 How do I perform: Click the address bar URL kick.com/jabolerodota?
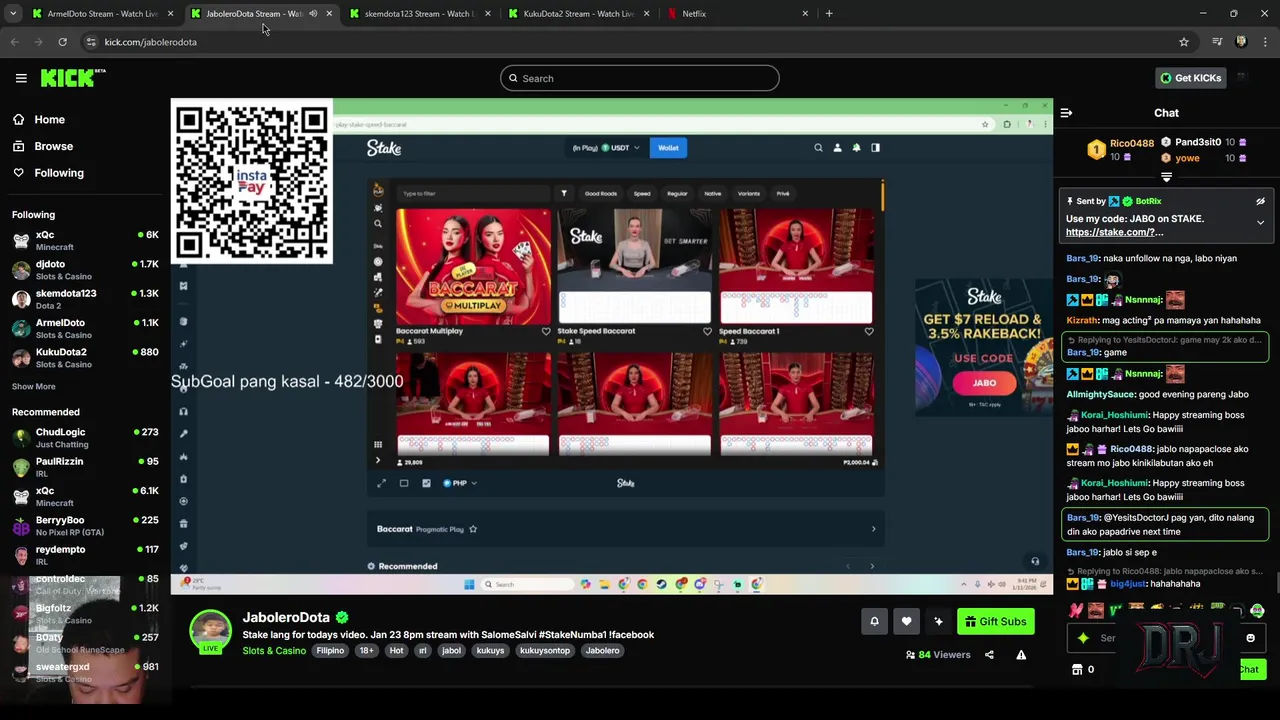[x=151, y=42]
